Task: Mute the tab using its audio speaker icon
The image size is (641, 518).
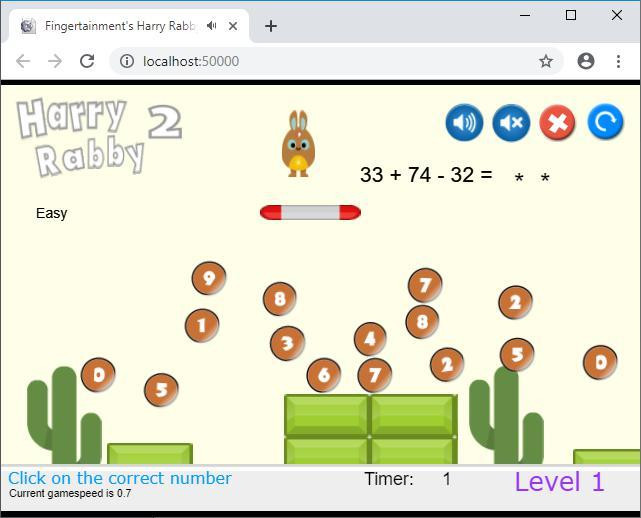Action: 211,26
